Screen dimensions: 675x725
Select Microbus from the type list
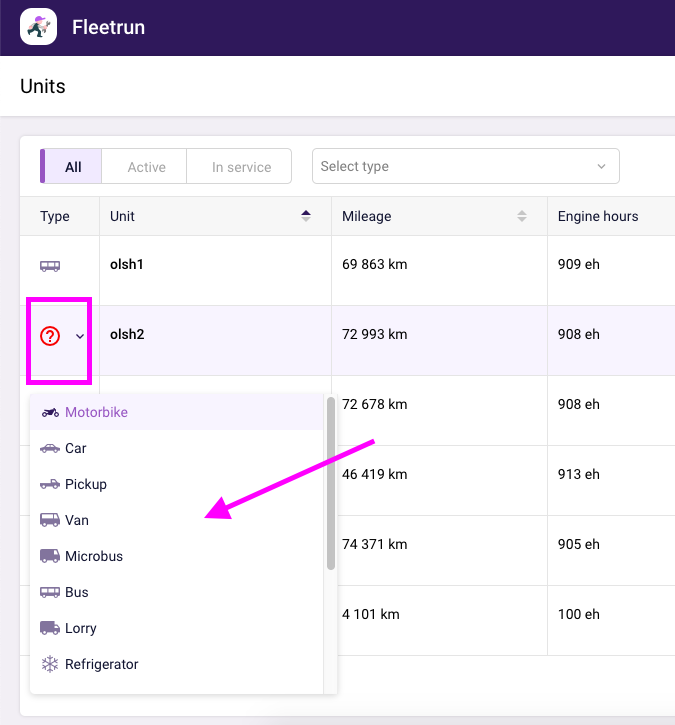pyautogui.click(x=93, y=556)
